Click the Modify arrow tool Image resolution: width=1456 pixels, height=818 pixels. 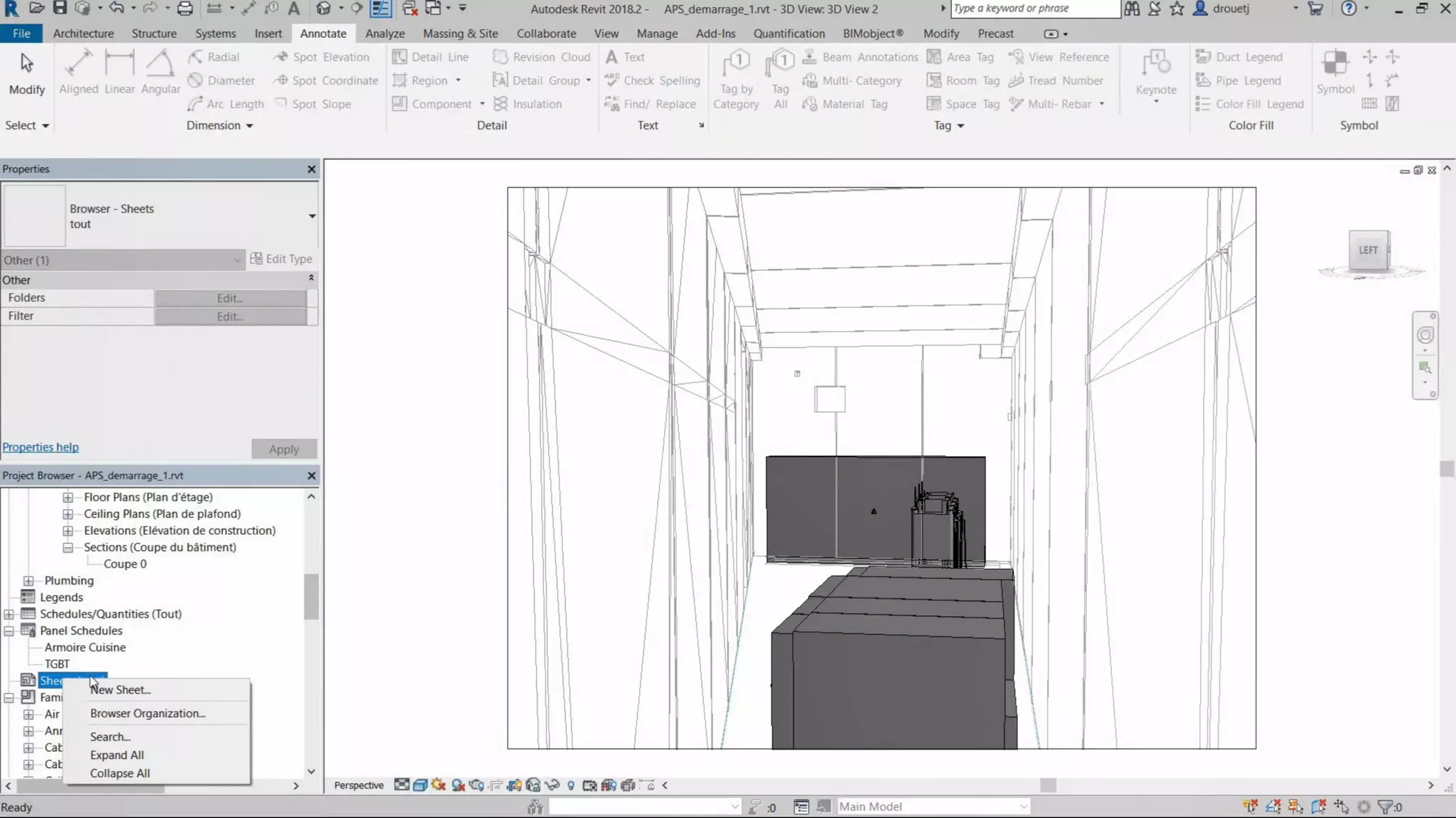(27, 74)
